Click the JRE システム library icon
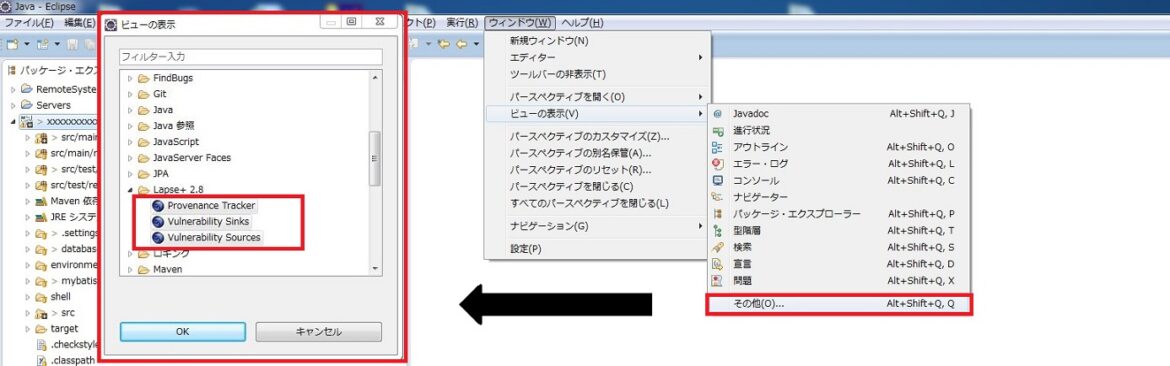Viewport: 1170px width, 366px height. tap(42, 217)
